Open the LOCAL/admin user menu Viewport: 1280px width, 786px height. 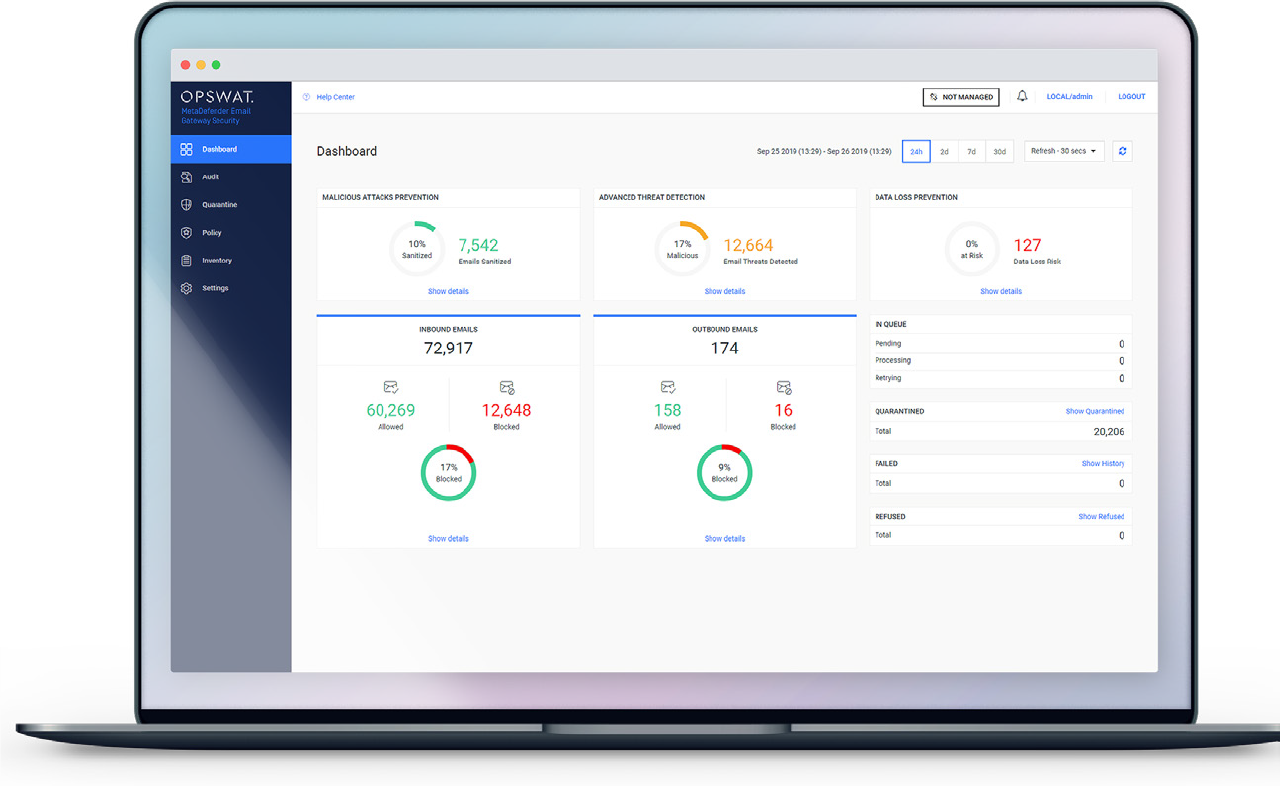click(1069, 97)
